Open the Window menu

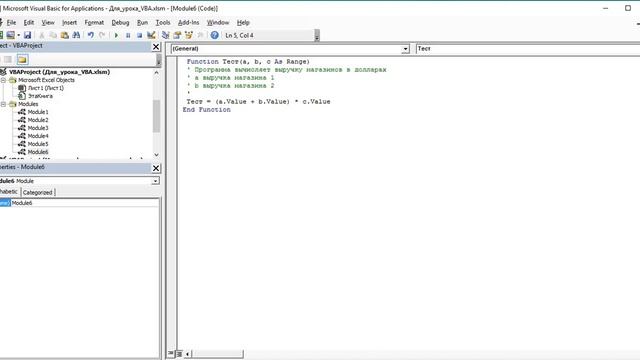click(218, 22)
